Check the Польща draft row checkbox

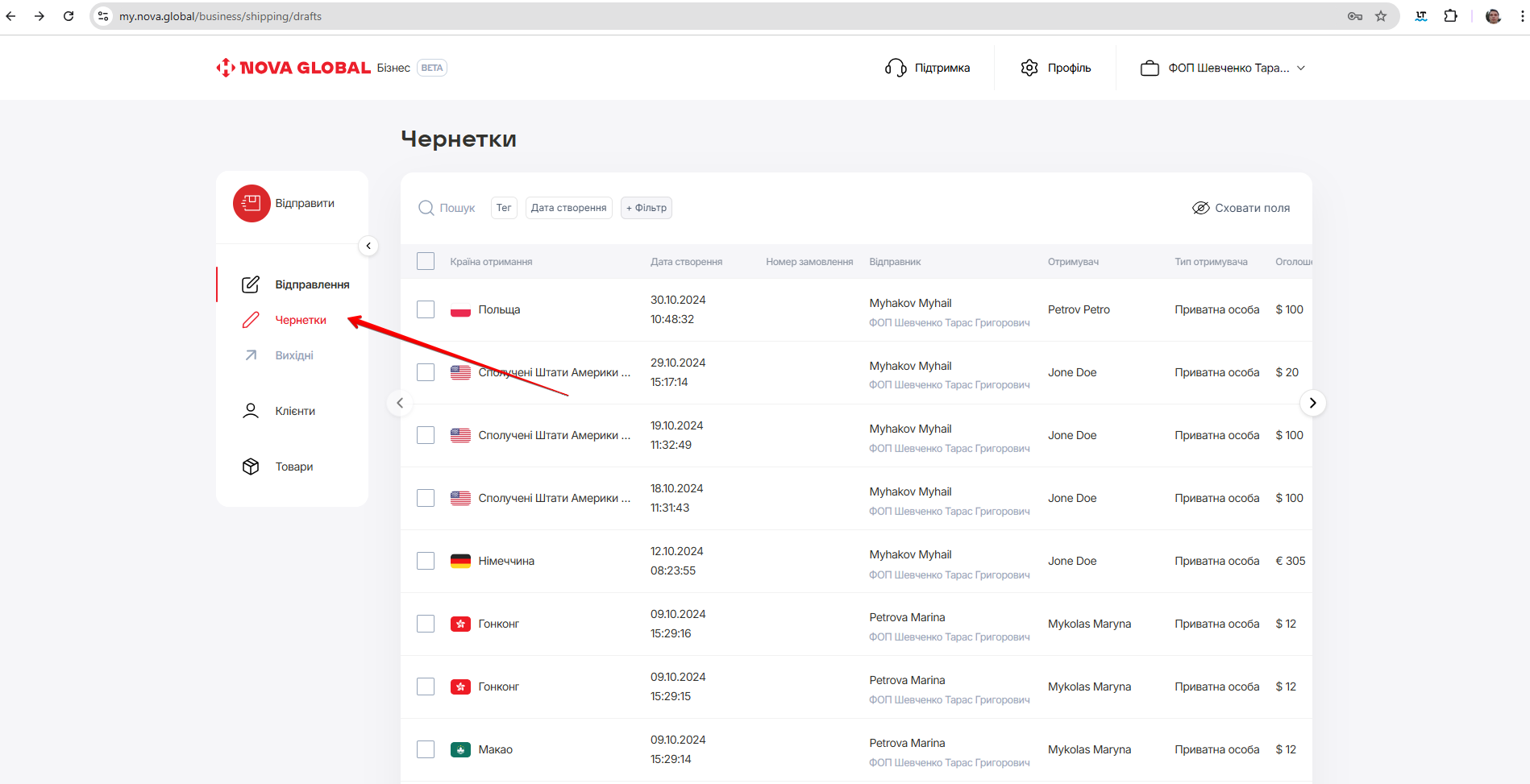tap(426, 309)
